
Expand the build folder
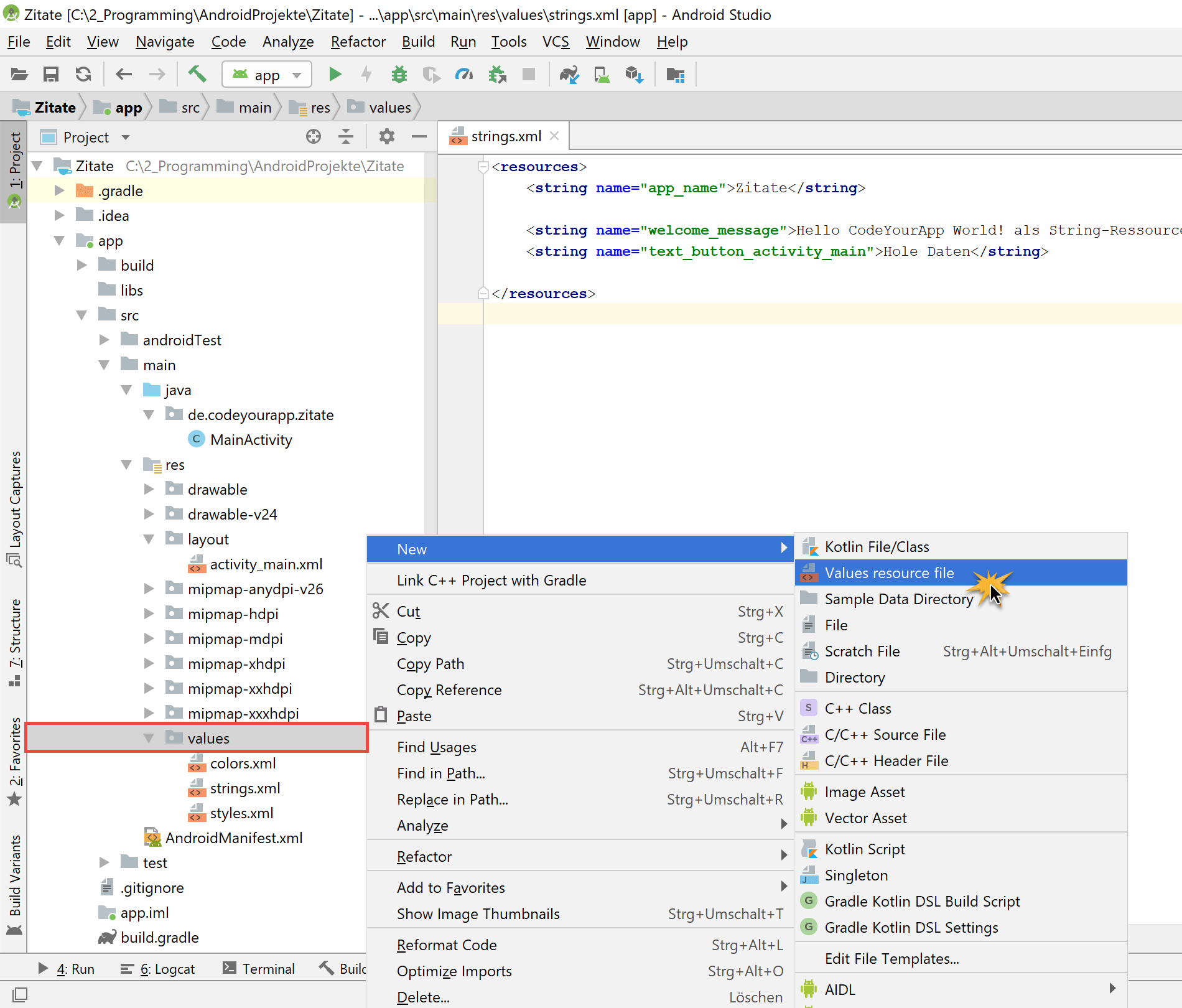81,265
